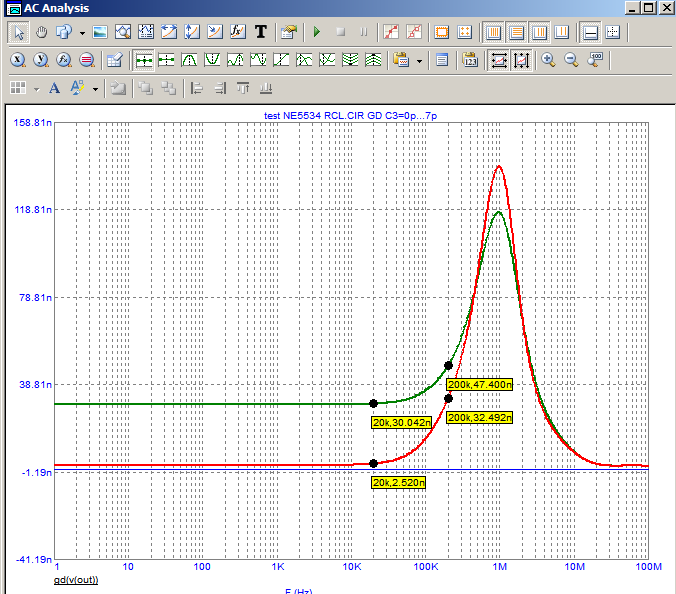Jump cursor to Inflection point icon
The width and height of the screenshot is (676, 594).
point(281,60)
